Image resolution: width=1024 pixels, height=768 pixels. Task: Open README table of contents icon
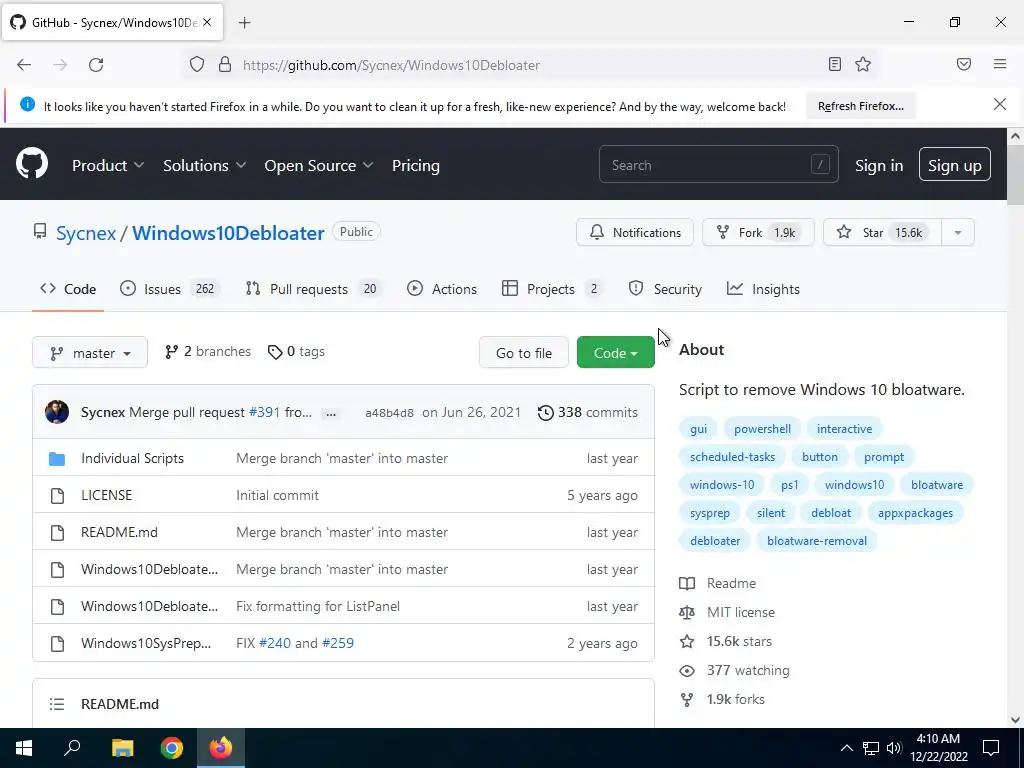coord(57,704)
